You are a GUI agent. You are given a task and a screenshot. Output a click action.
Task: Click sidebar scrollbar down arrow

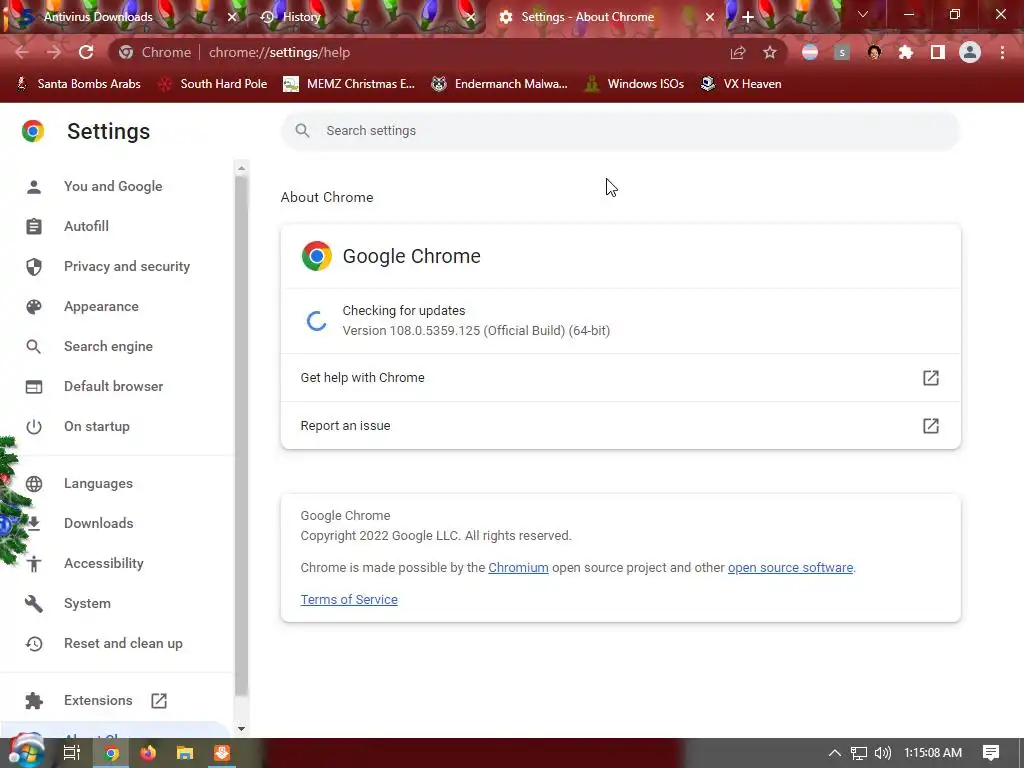tap(242, 729)
